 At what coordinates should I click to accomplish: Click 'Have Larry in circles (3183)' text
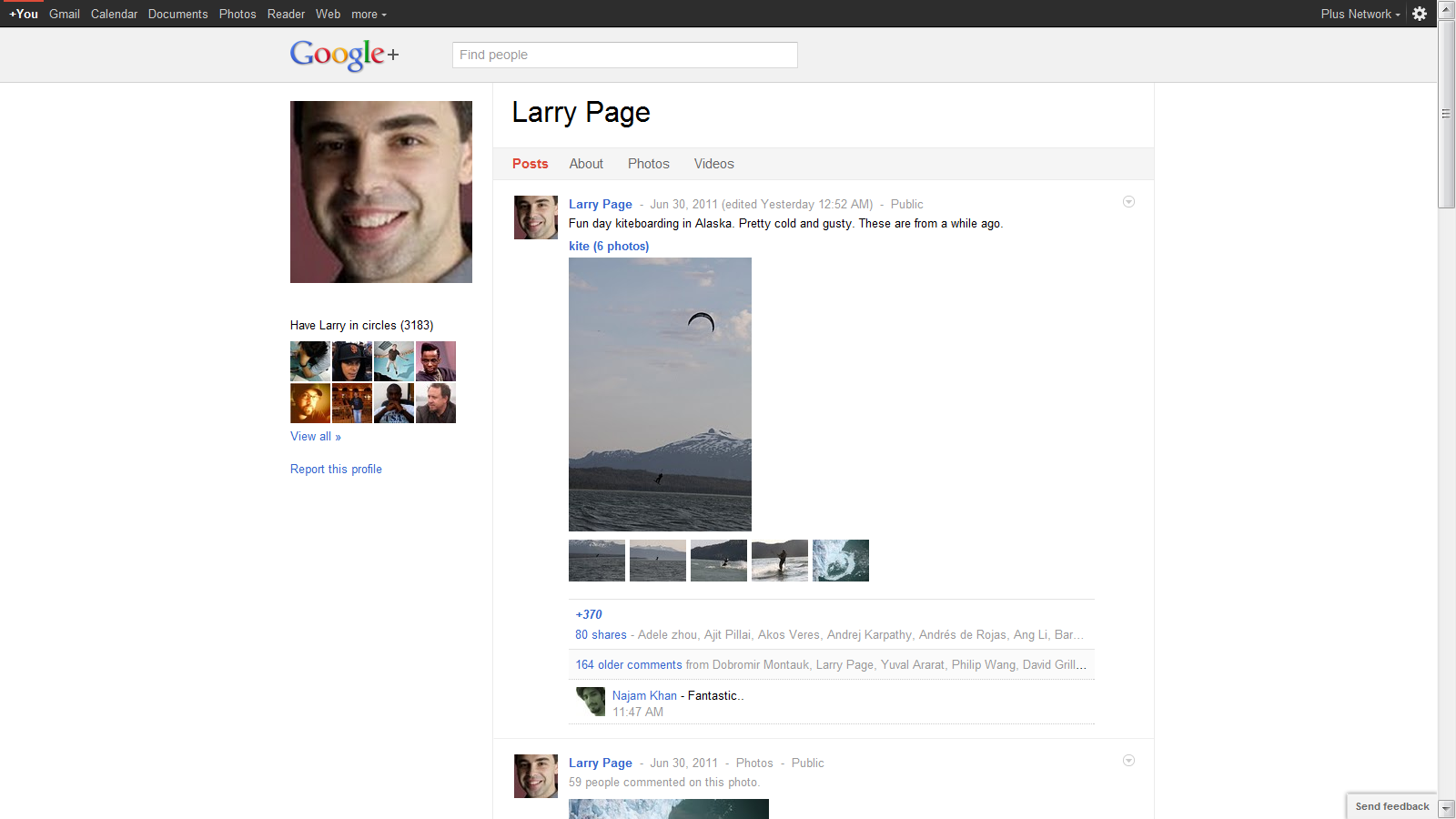tap(361, 326)
